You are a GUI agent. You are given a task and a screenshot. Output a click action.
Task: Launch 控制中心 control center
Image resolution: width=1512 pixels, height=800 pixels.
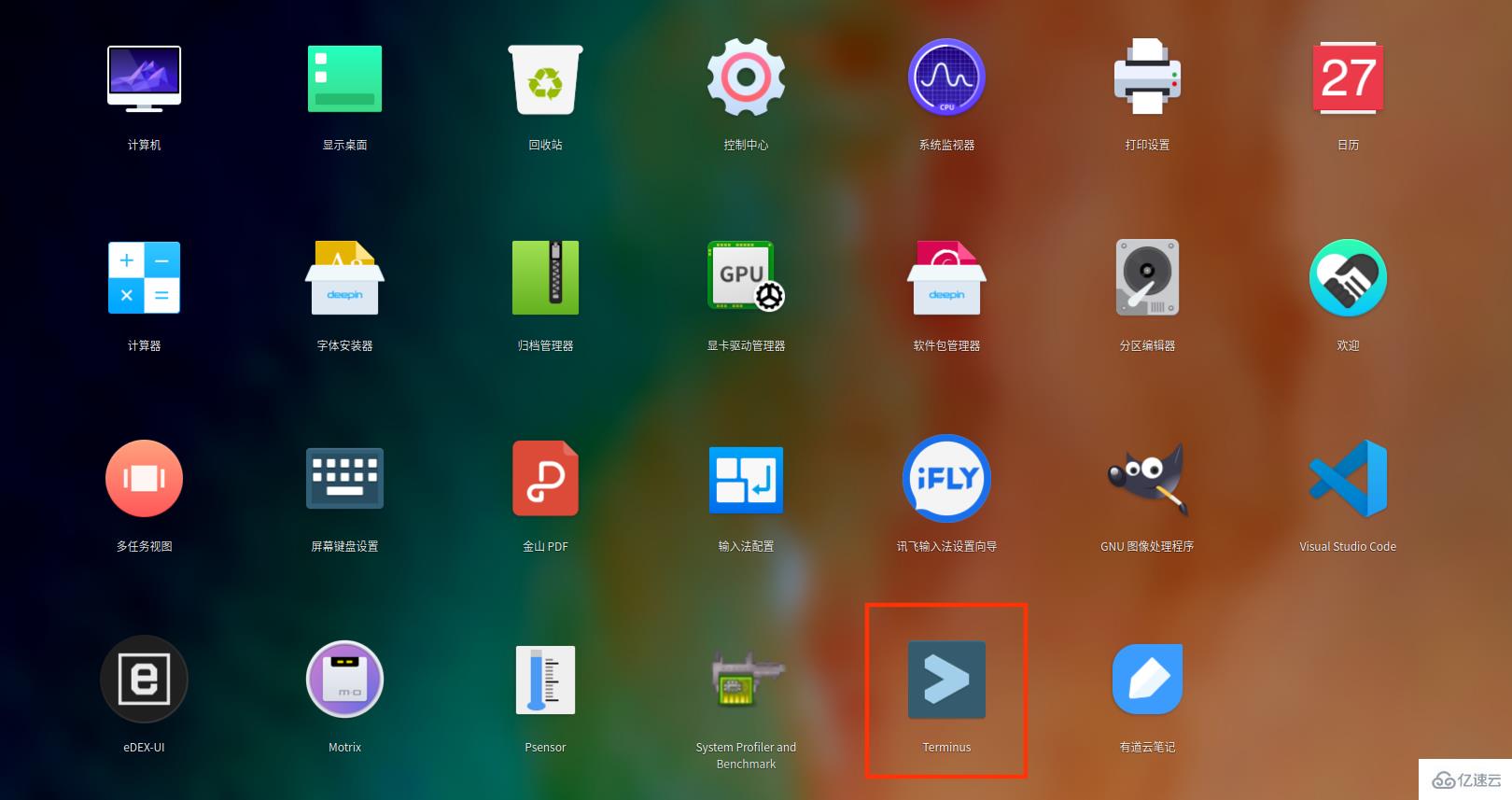coord(746,77)
